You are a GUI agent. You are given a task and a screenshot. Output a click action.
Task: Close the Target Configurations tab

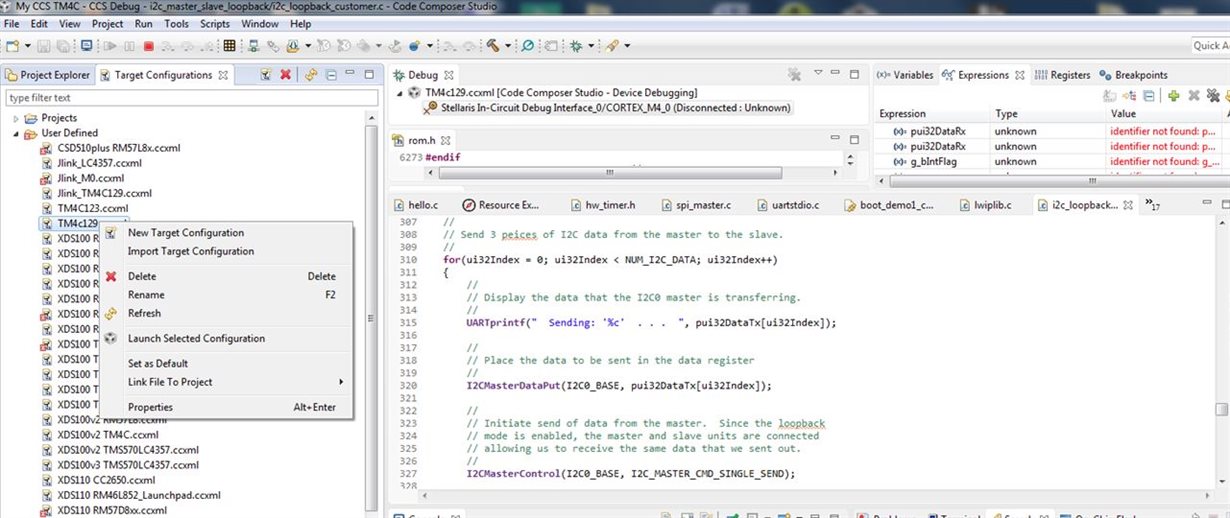pyautogui.click(x=223, y=75)
